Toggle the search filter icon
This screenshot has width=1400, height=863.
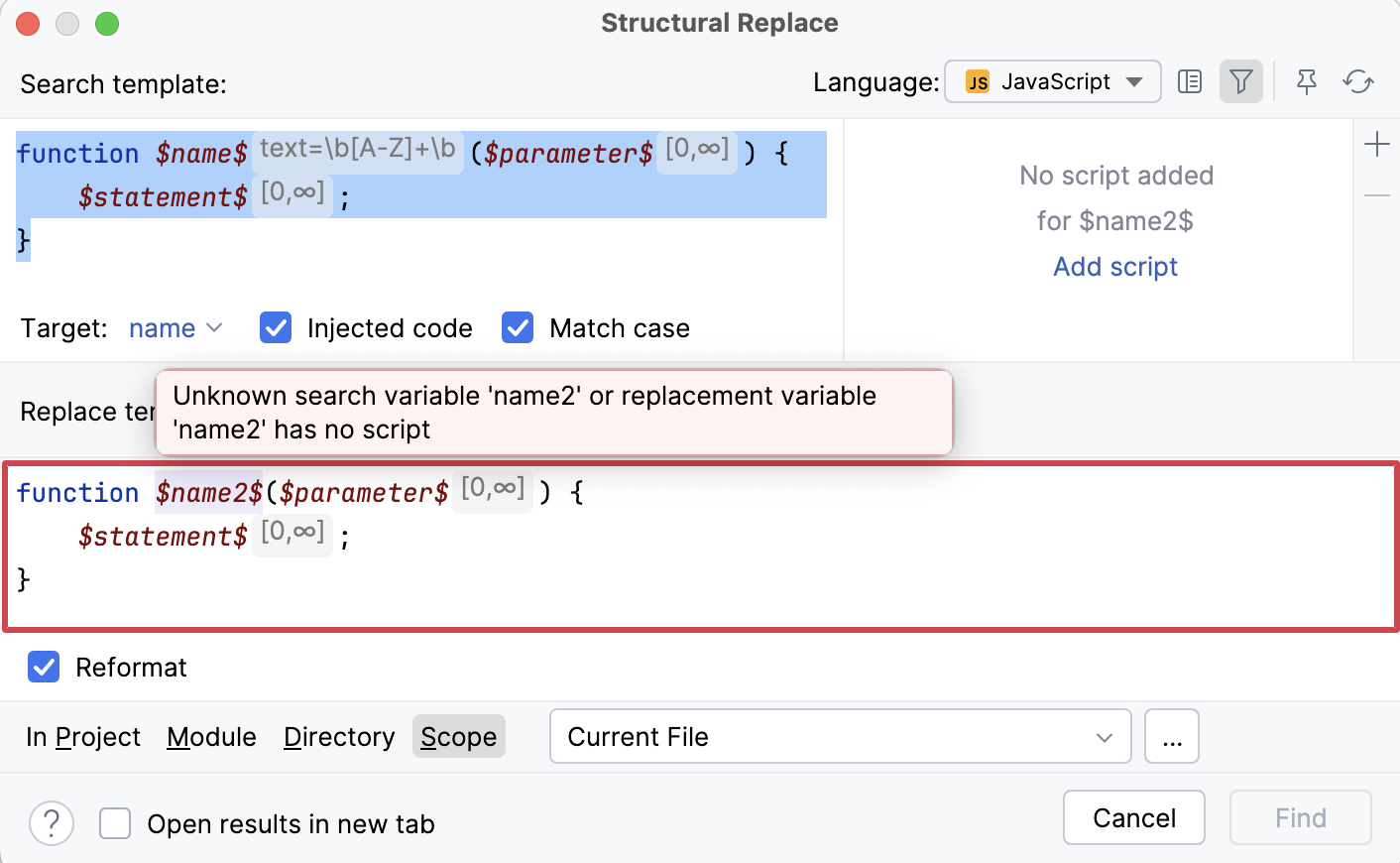coord(1240,81)
